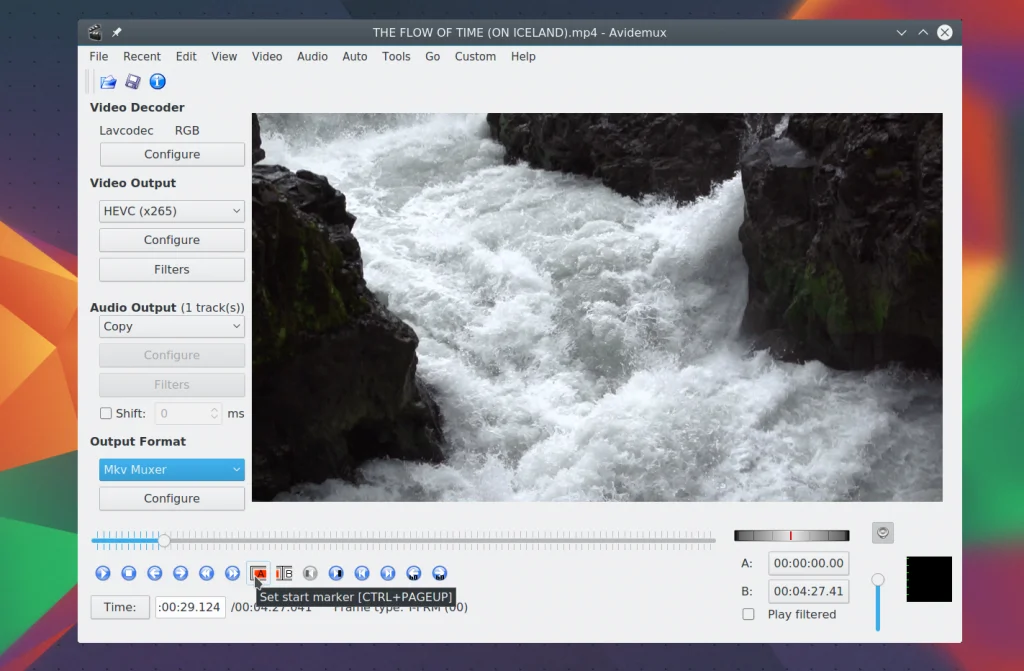Viewport: 1024px width, 671px height.
Task: Set start marker A
Action: coord(259,573)
